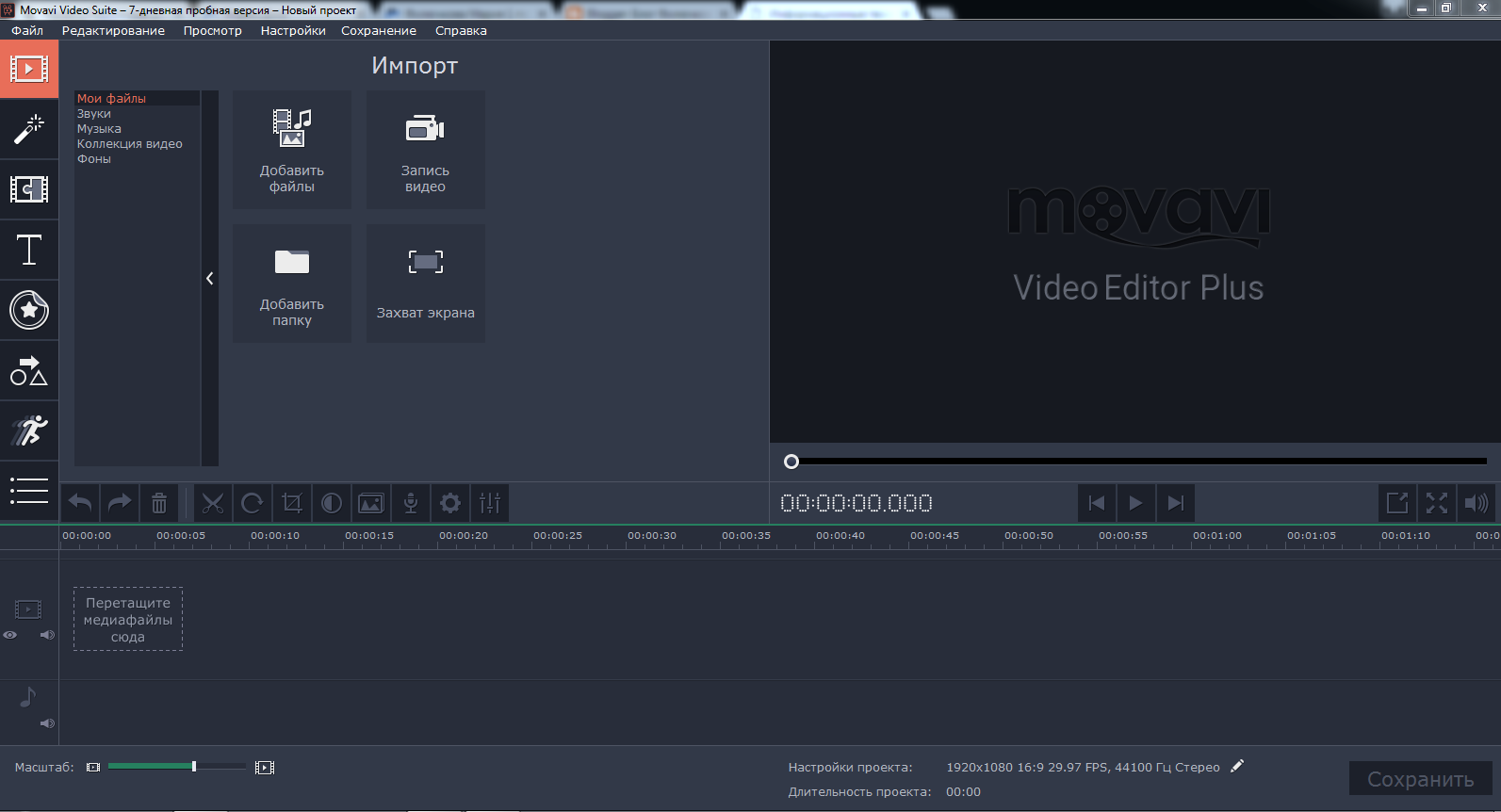
Task: Click the Crop tool in toolbar
Action: 292,503
